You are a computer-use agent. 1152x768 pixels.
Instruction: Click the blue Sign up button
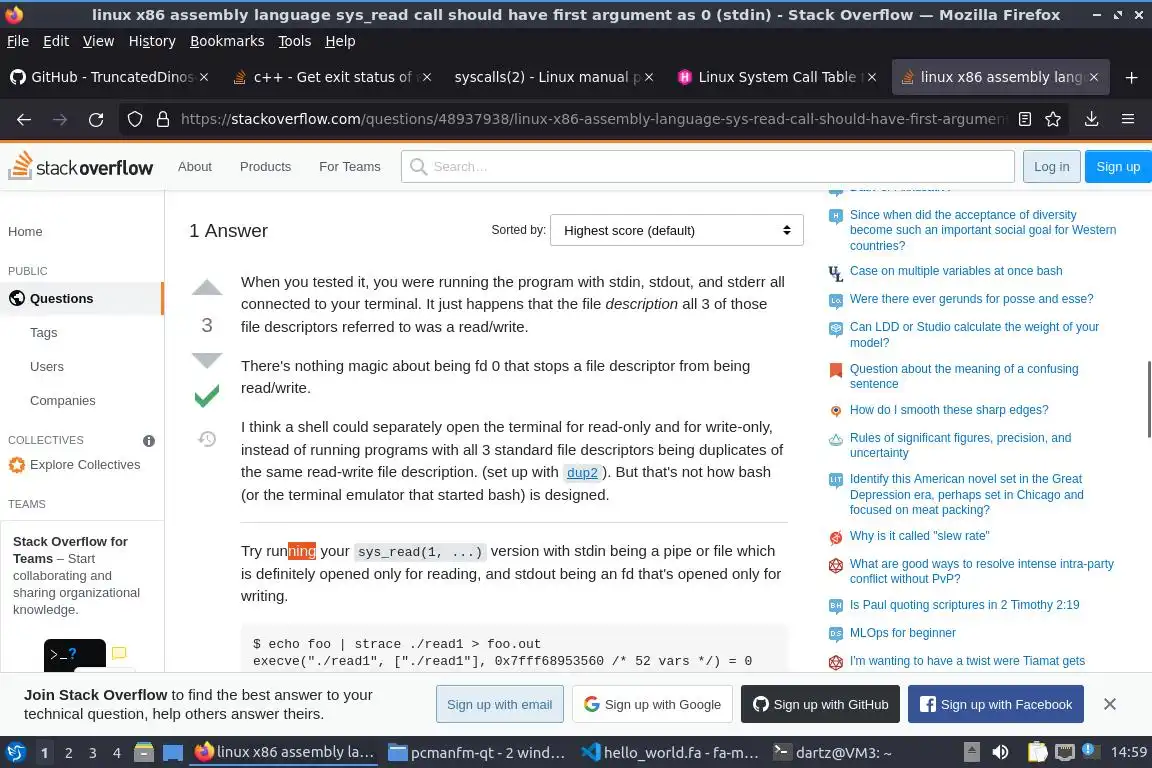pyautogui.click(x=1118, y=167)
